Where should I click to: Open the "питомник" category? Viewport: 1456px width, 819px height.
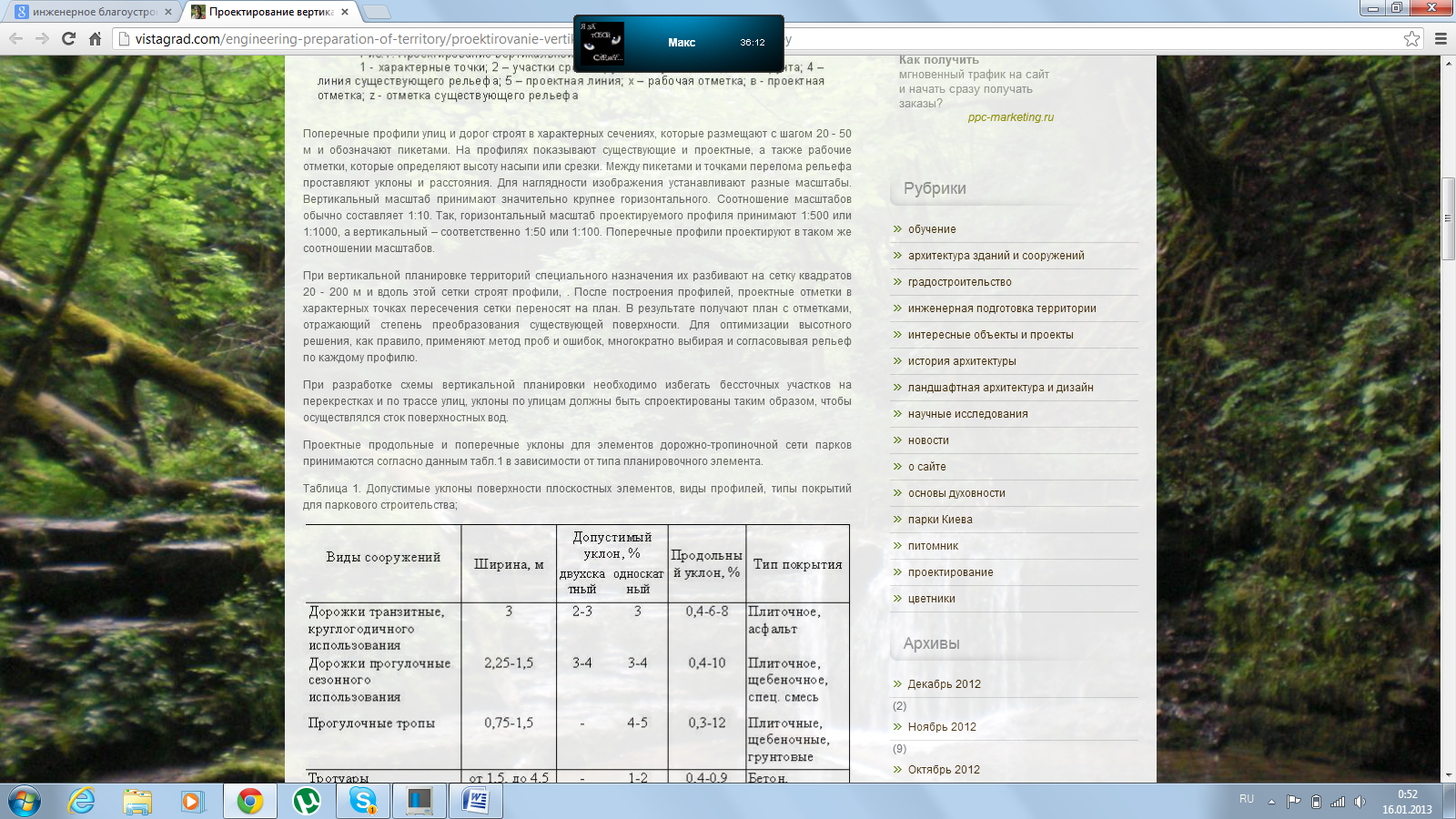tap(933, 546)
